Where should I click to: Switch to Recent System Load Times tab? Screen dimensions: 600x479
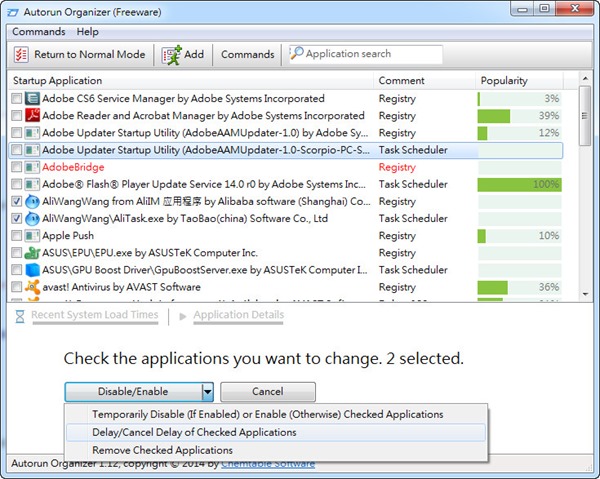pyautogui.click(x=95, y=315)
